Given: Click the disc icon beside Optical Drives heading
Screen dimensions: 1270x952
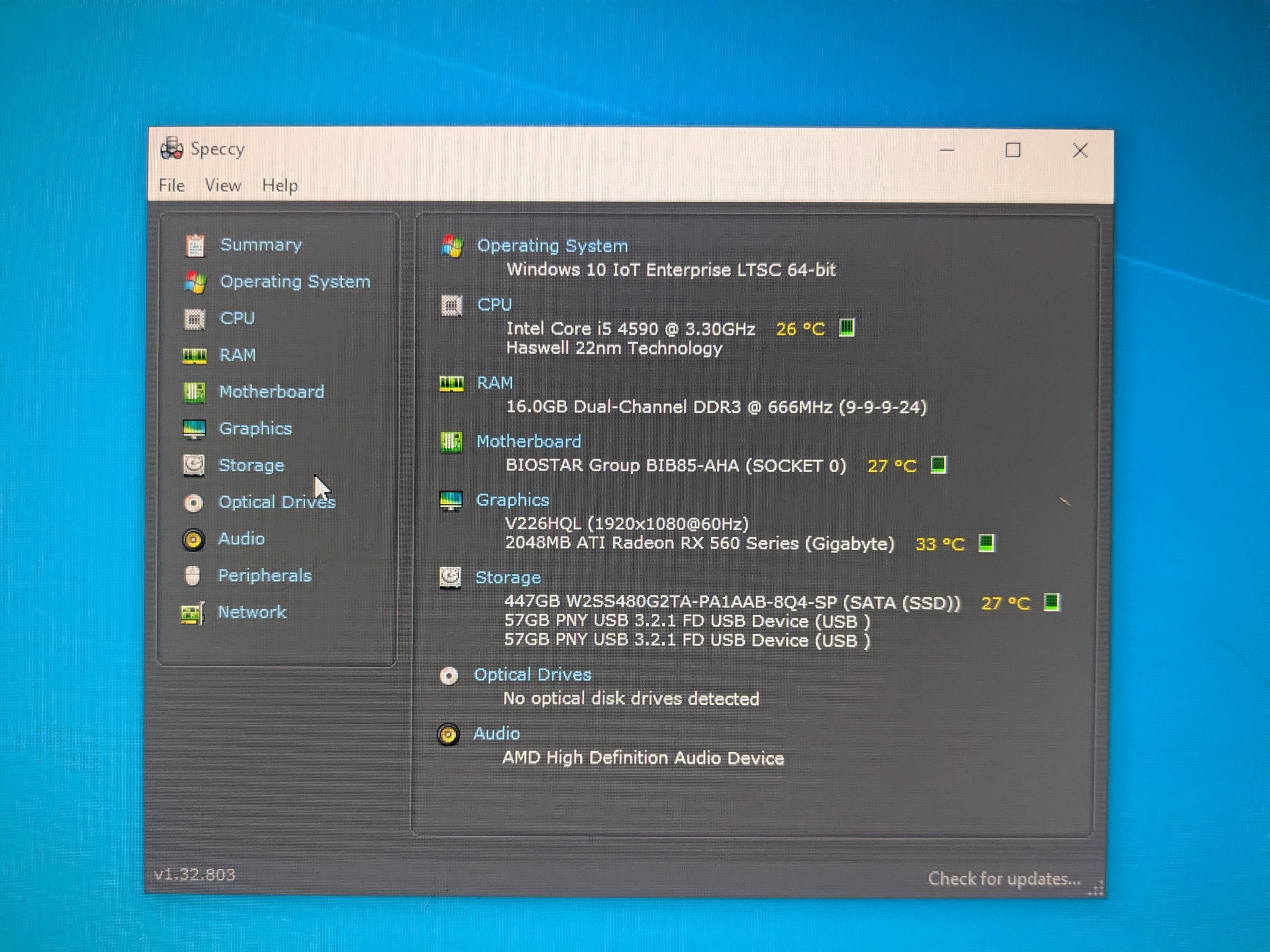Looking at the screenshot, I should (x=449, y=676).
